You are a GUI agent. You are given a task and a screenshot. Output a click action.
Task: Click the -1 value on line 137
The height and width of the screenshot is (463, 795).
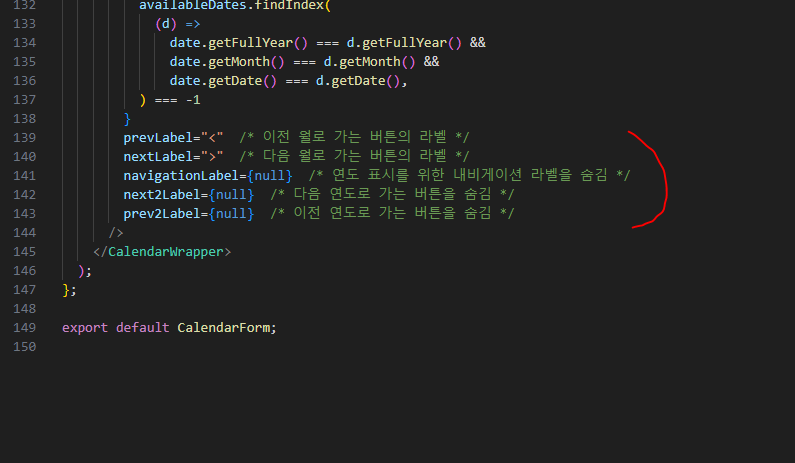point(193,100)
